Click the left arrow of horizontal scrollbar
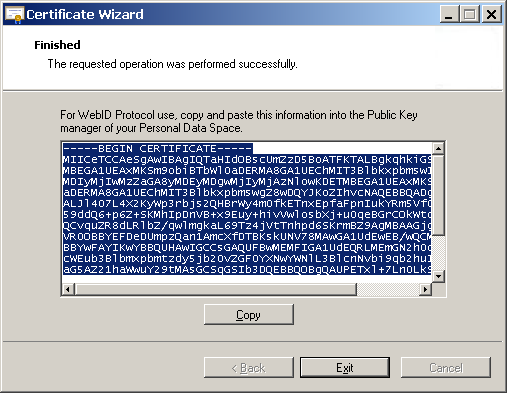 pos(68,289)
